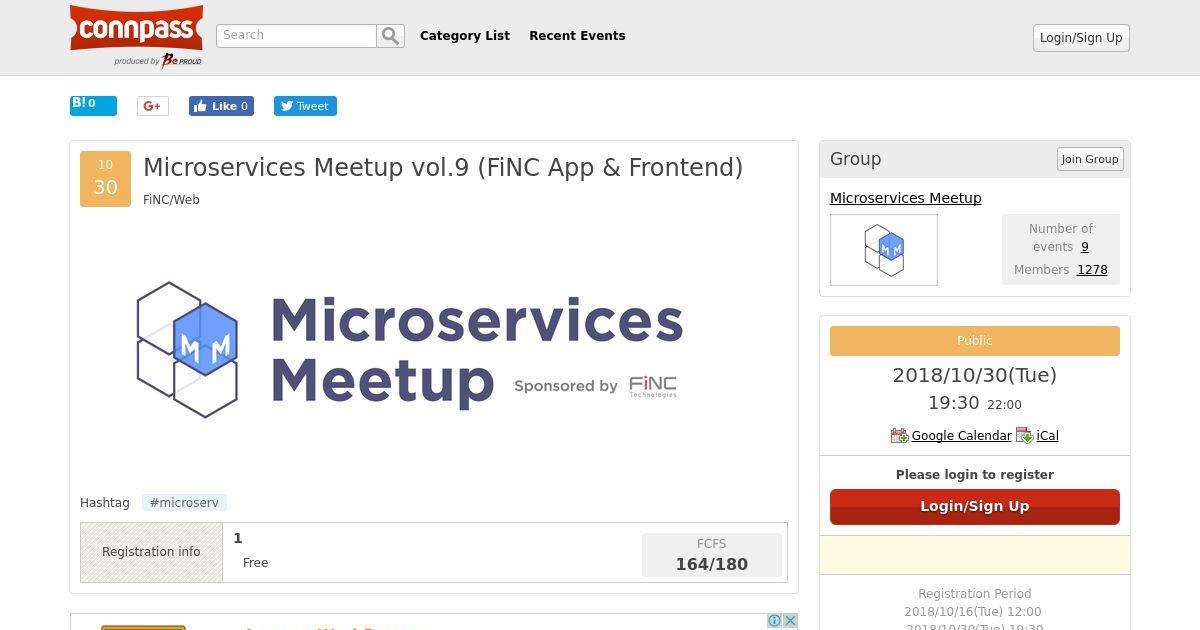
Task: Open Category List menu
Action: [464, 36]
